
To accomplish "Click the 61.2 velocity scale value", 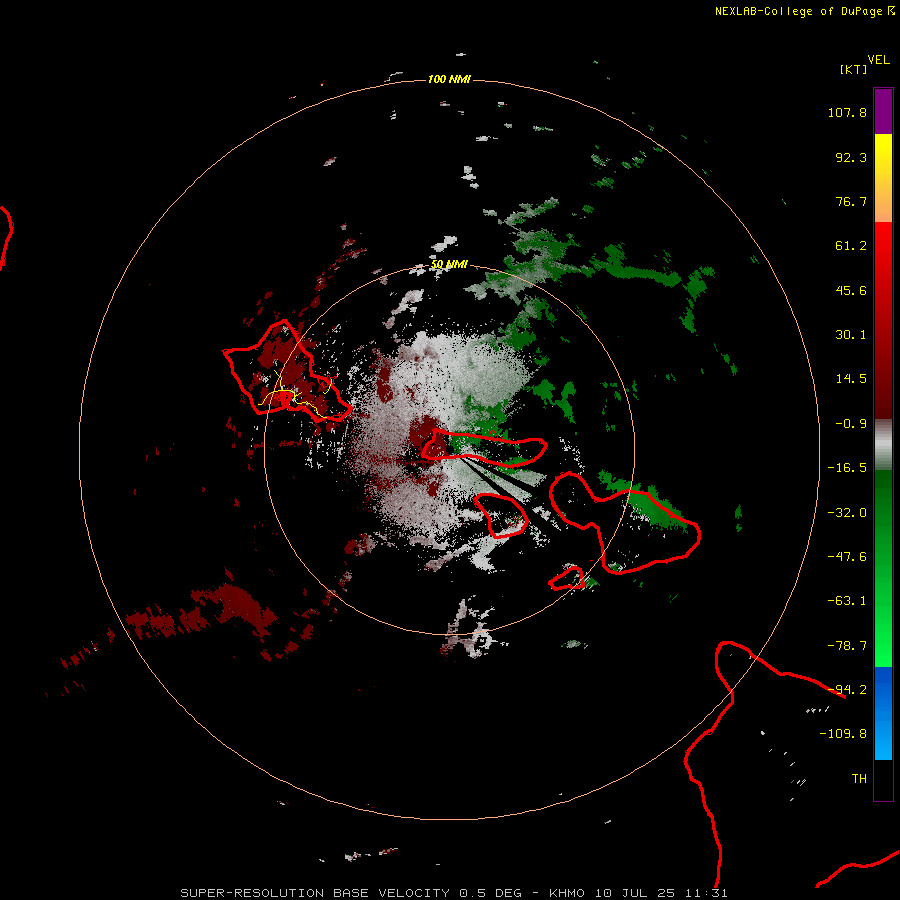I will pyautogui.click(x=851, y=246).
